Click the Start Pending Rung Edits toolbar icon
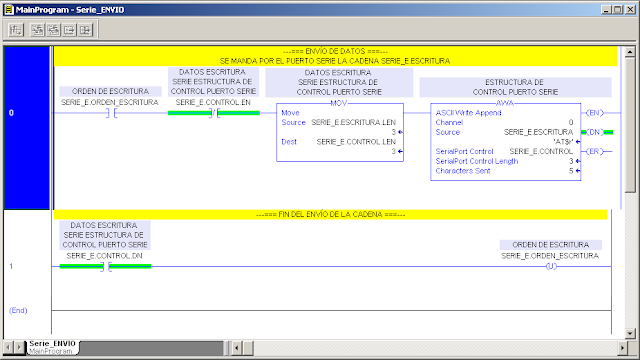 pyautogui.click(x=16, y=30)
